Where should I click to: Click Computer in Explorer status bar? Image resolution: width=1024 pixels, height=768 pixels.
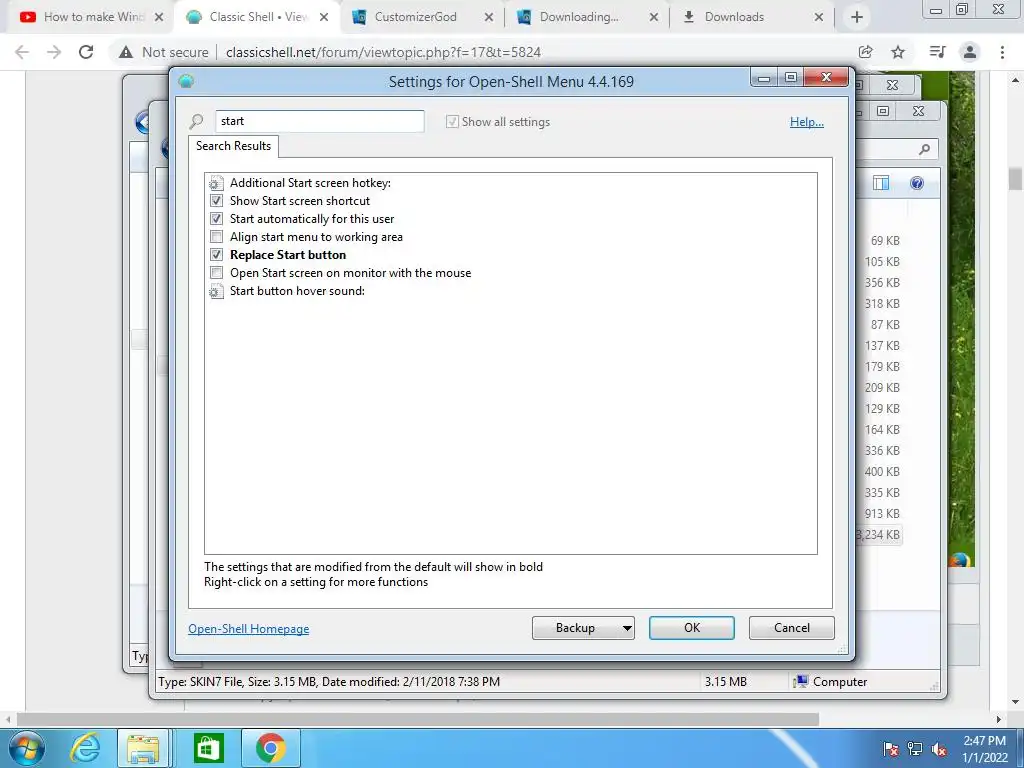[x=840, y=682]
